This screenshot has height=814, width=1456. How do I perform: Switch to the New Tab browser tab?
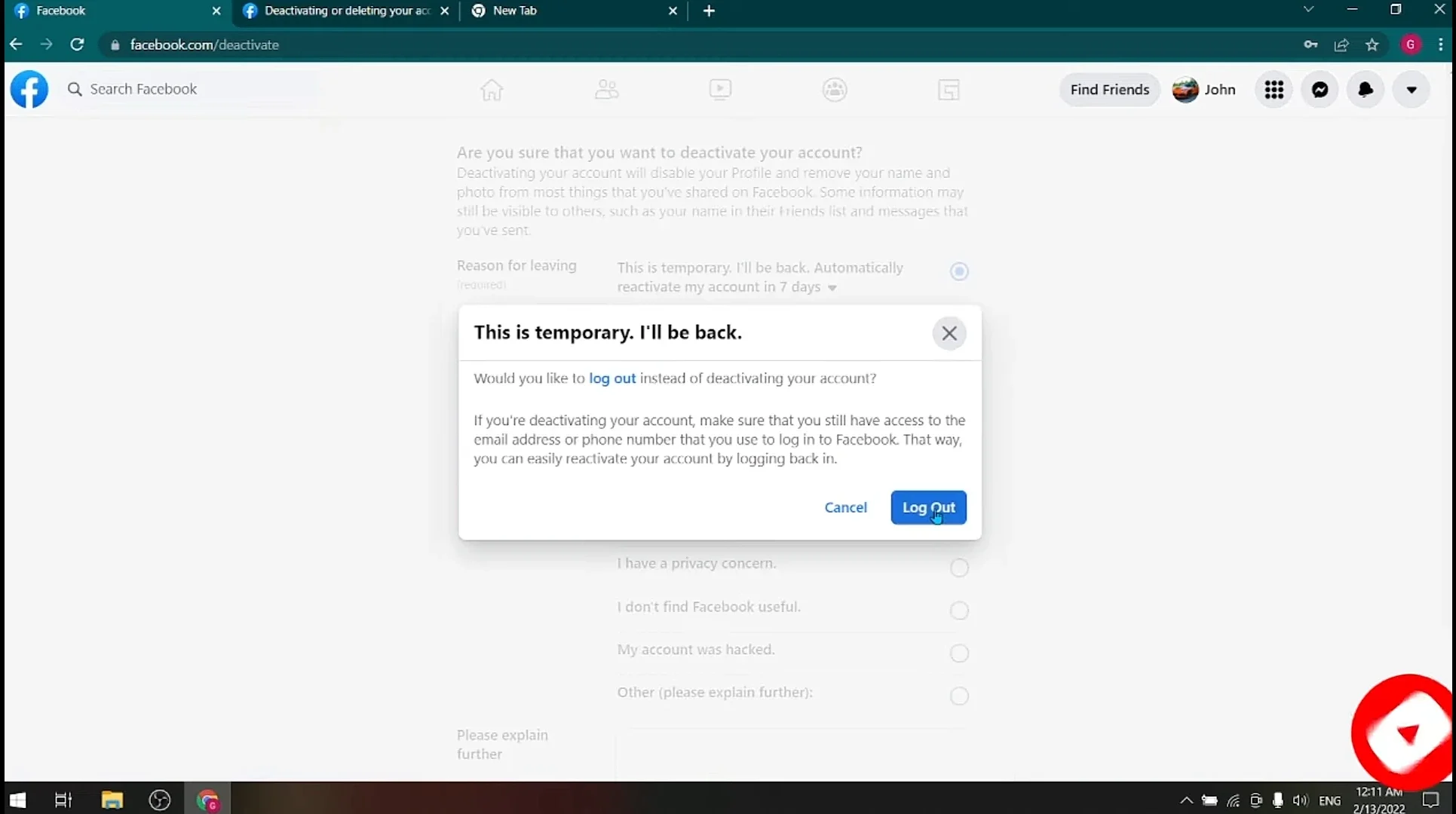575,11
